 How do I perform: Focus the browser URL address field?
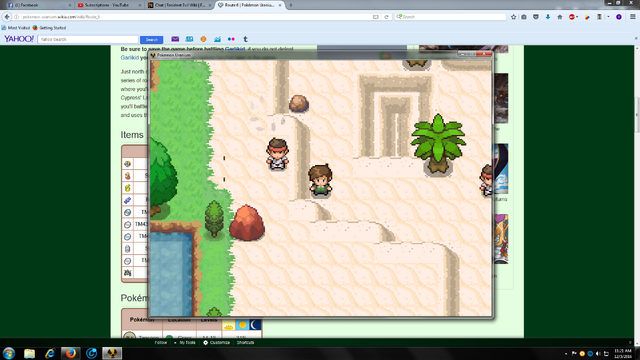click(x=196, y=17)
